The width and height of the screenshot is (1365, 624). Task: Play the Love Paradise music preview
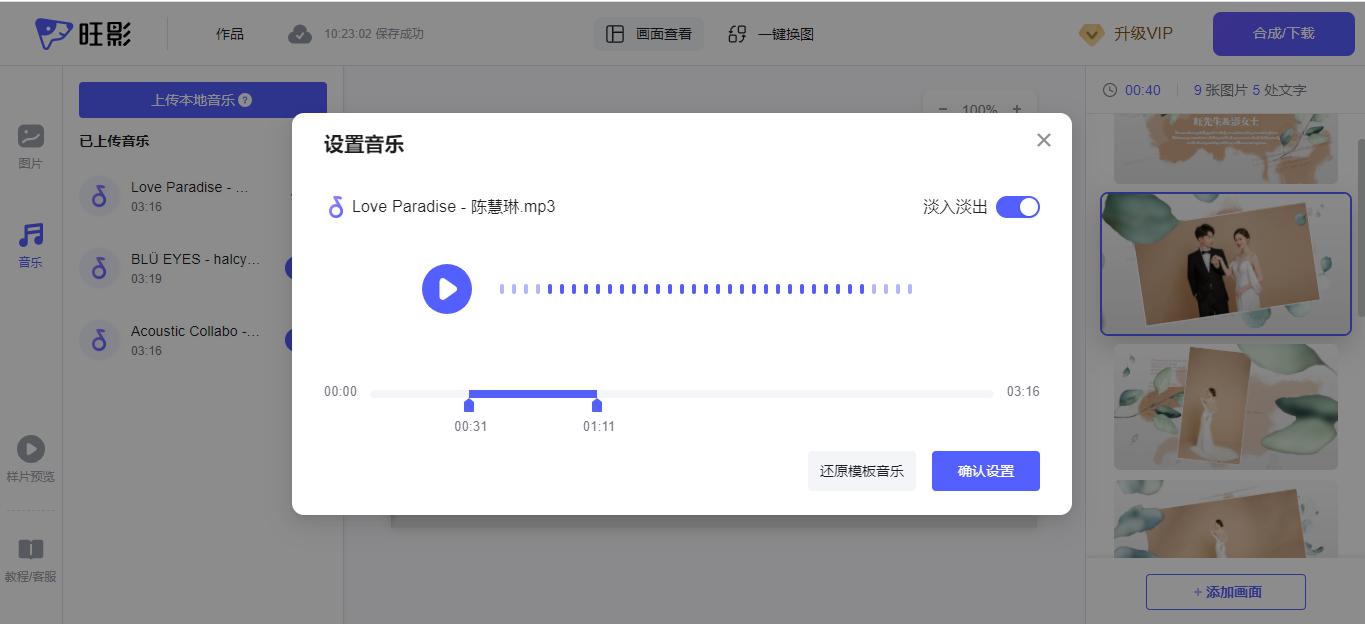[447, 289]
